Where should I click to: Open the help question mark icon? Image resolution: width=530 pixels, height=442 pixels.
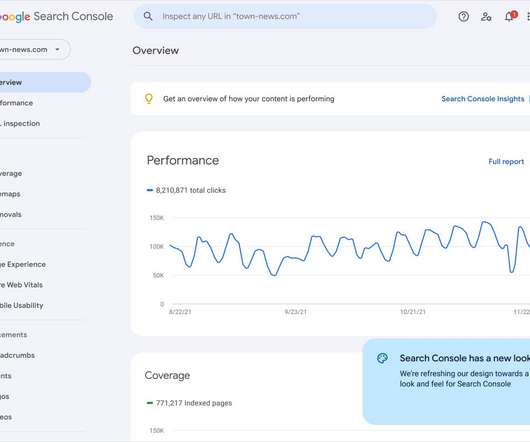click(x=463, y=16)
